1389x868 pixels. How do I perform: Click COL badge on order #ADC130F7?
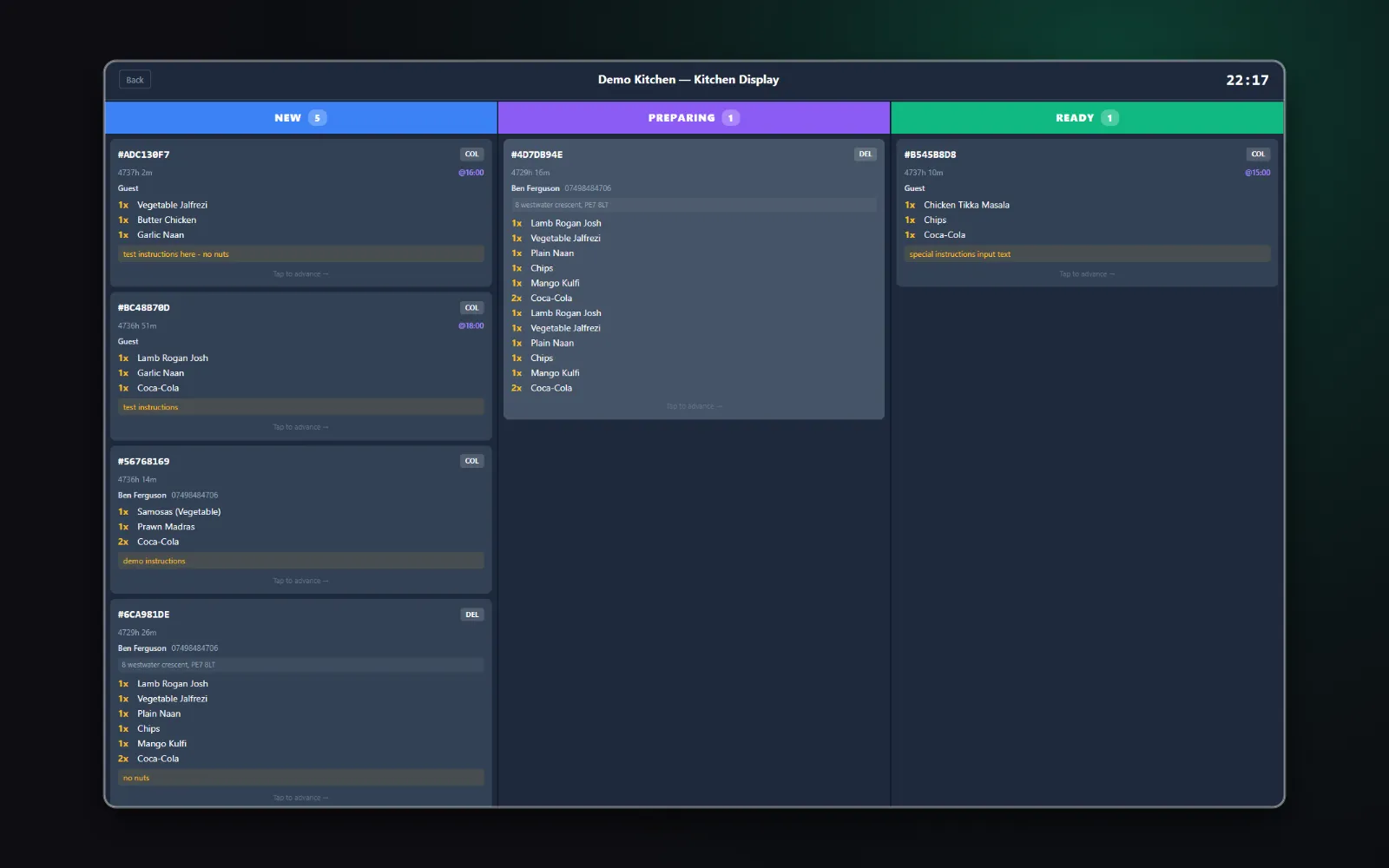click(x=471, y=155)
